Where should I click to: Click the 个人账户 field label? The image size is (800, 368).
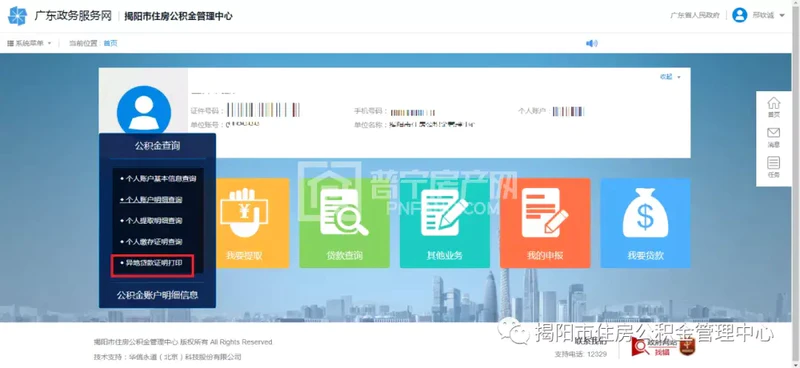point(534,111)
